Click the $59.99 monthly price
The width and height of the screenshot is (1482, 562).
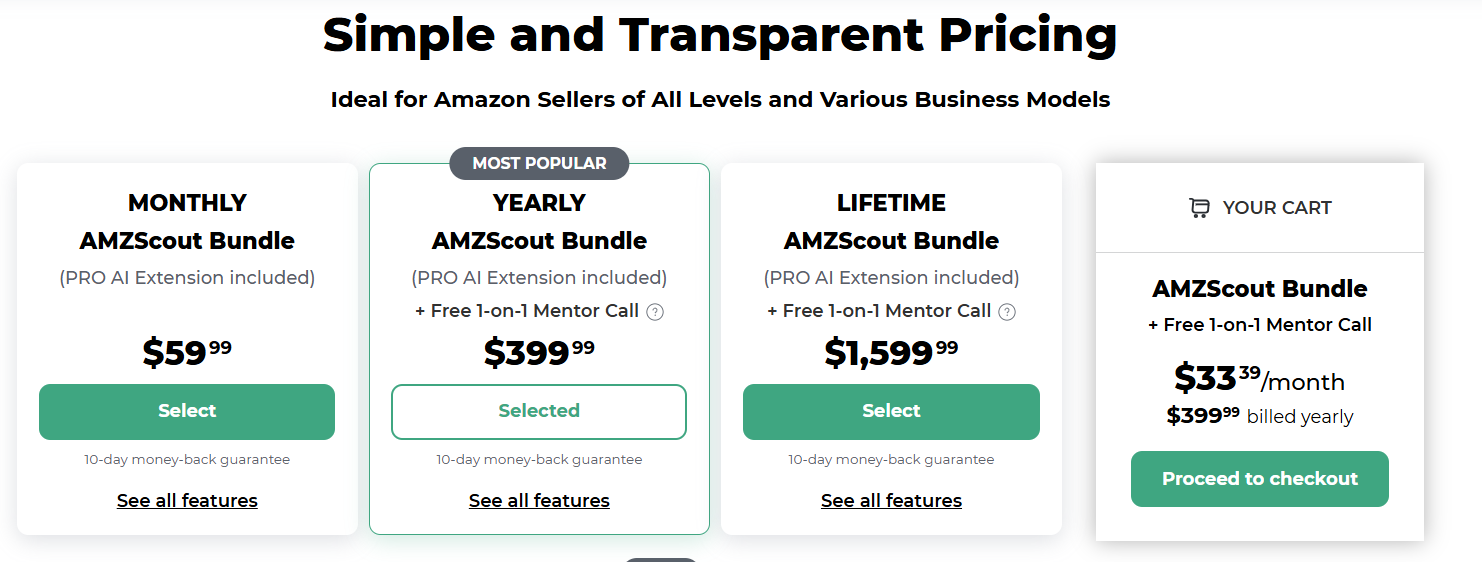click(187, 352)
